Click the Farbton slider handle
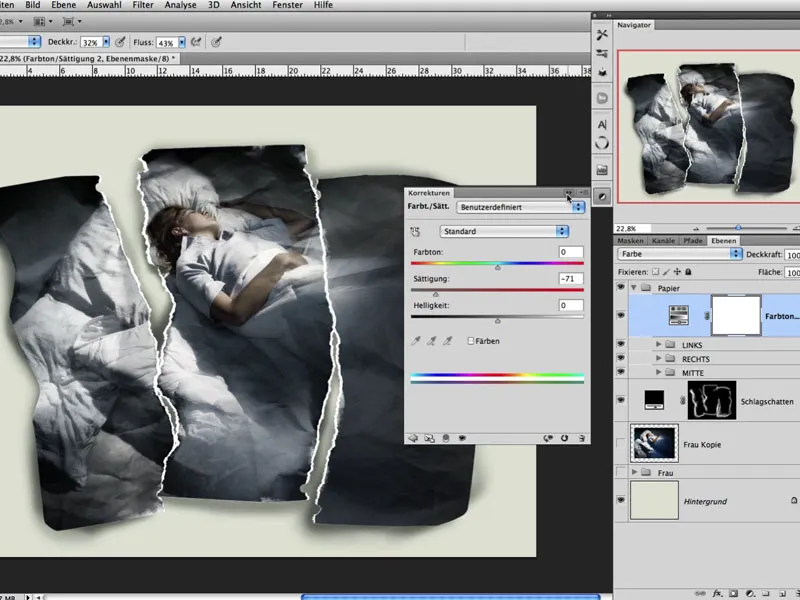Image resolution: width=800 pixels, height=600 pixels. pos(497,267)
